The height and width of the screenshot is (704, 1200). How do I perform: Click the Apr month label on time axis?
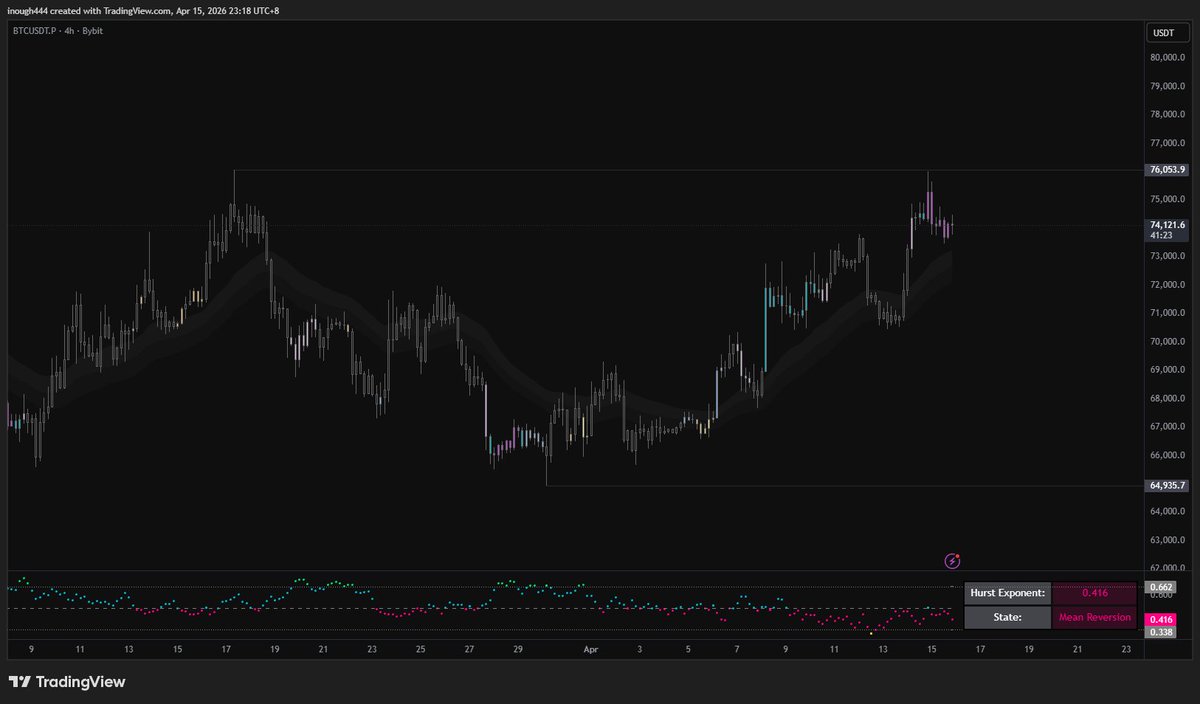click(590, 649)
